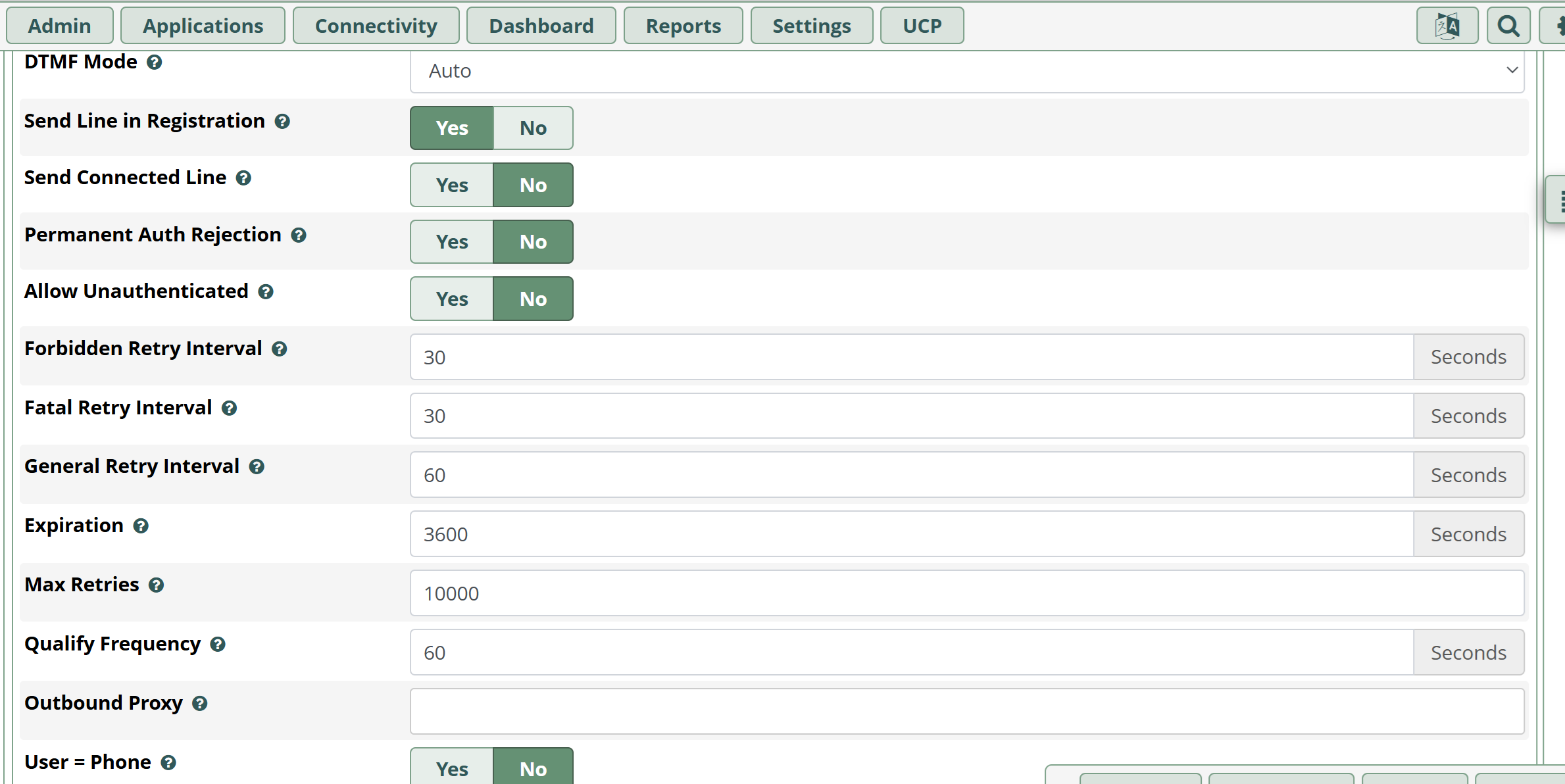Set Allow Unauthenticated to Yes
This screenshot has height=784, width=1565.
click(452, 299)
